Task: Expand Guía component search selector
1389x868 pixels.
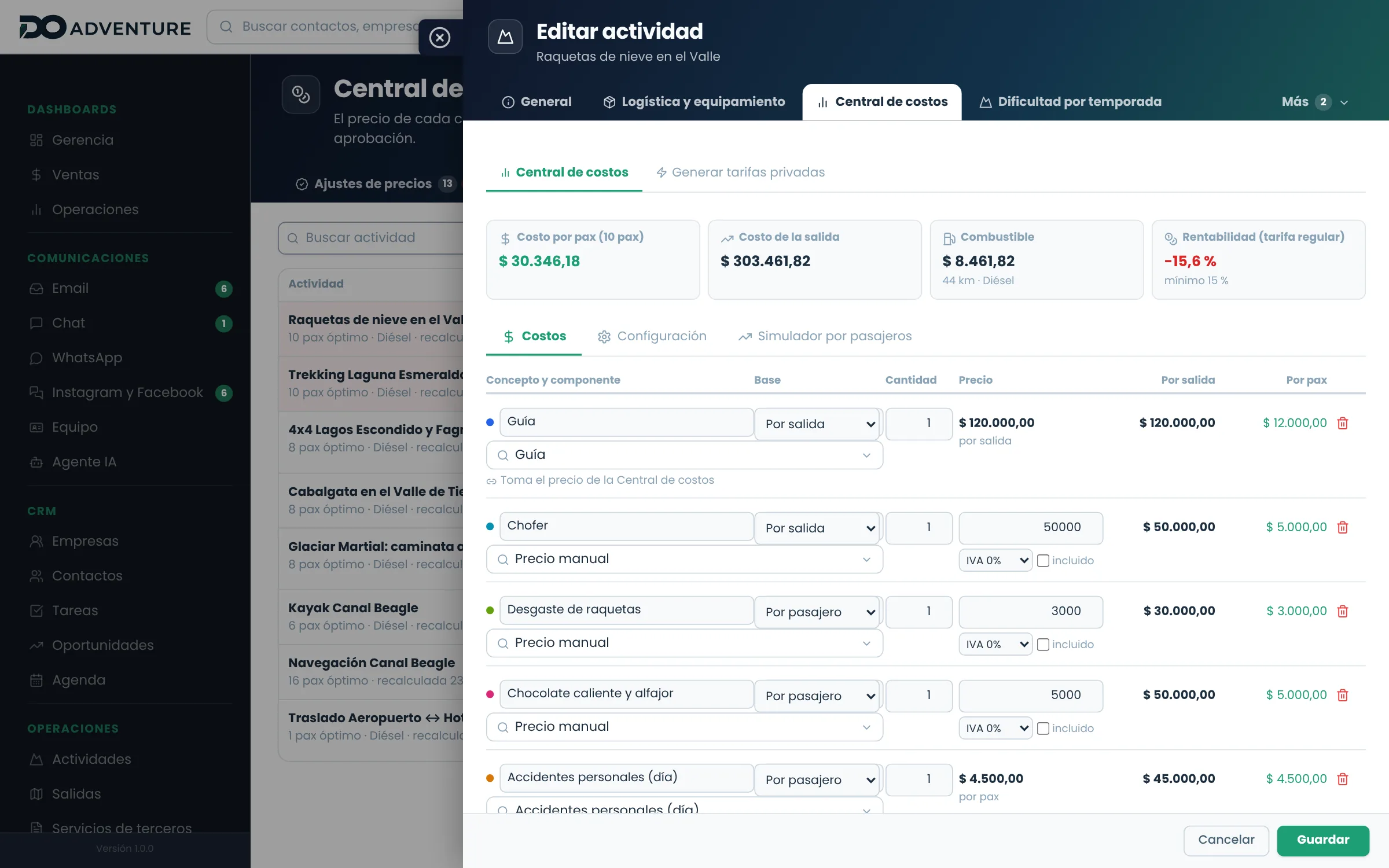Action: (x=684, y=455)
